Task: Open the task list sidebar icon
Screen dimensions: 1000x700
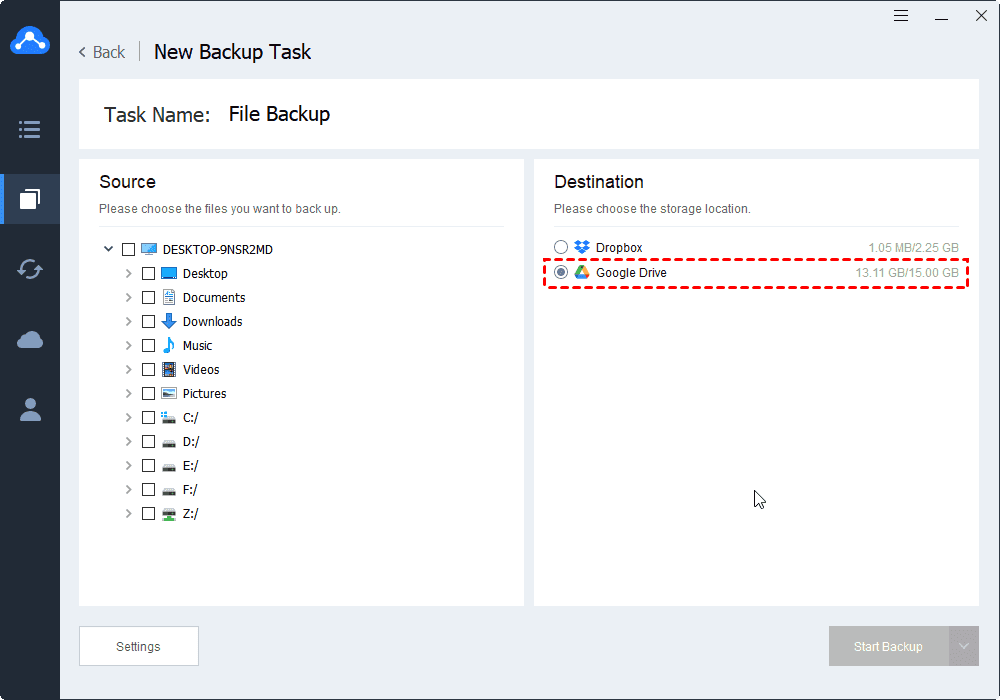Action: (x=30, y=129)
